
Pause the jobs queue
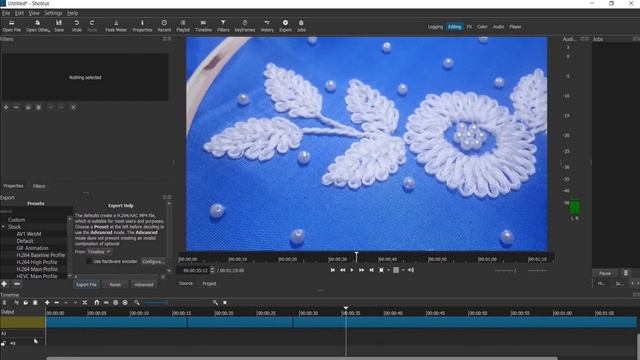(x=605, y=273)
